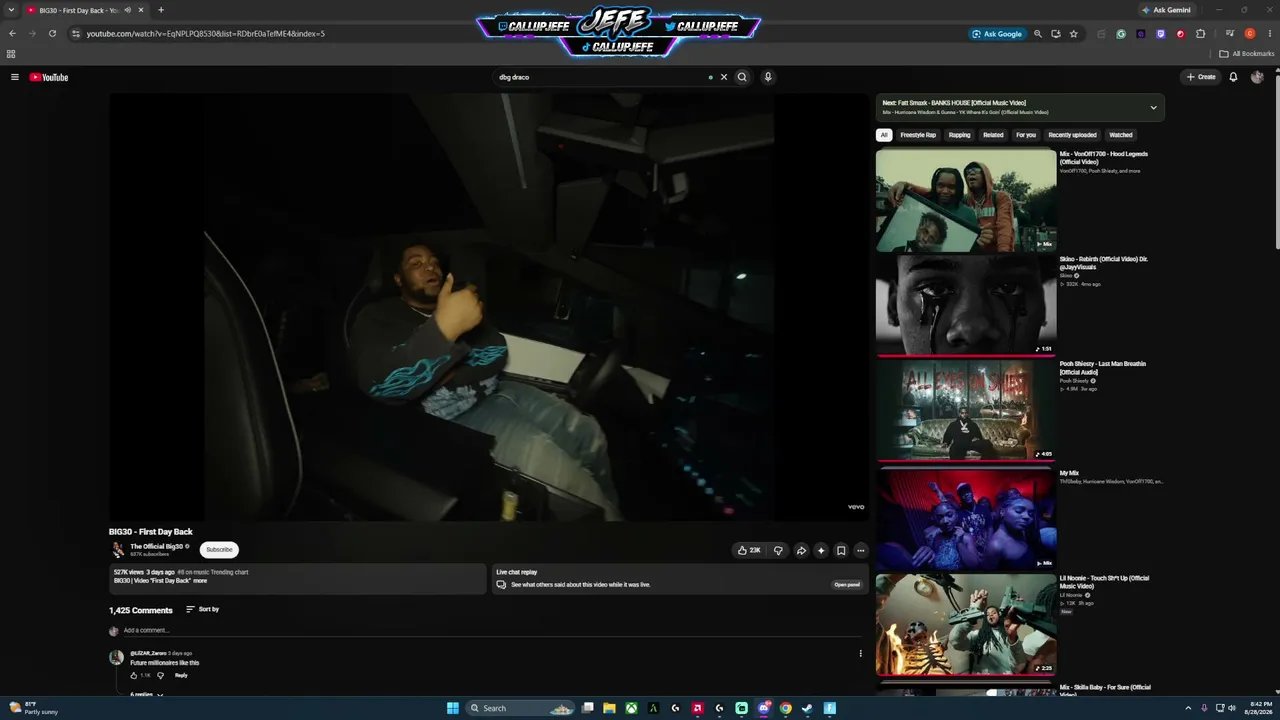Clear the search box with the X
Viewport: 1280px width, 720px height.
(x=724, y=77)
